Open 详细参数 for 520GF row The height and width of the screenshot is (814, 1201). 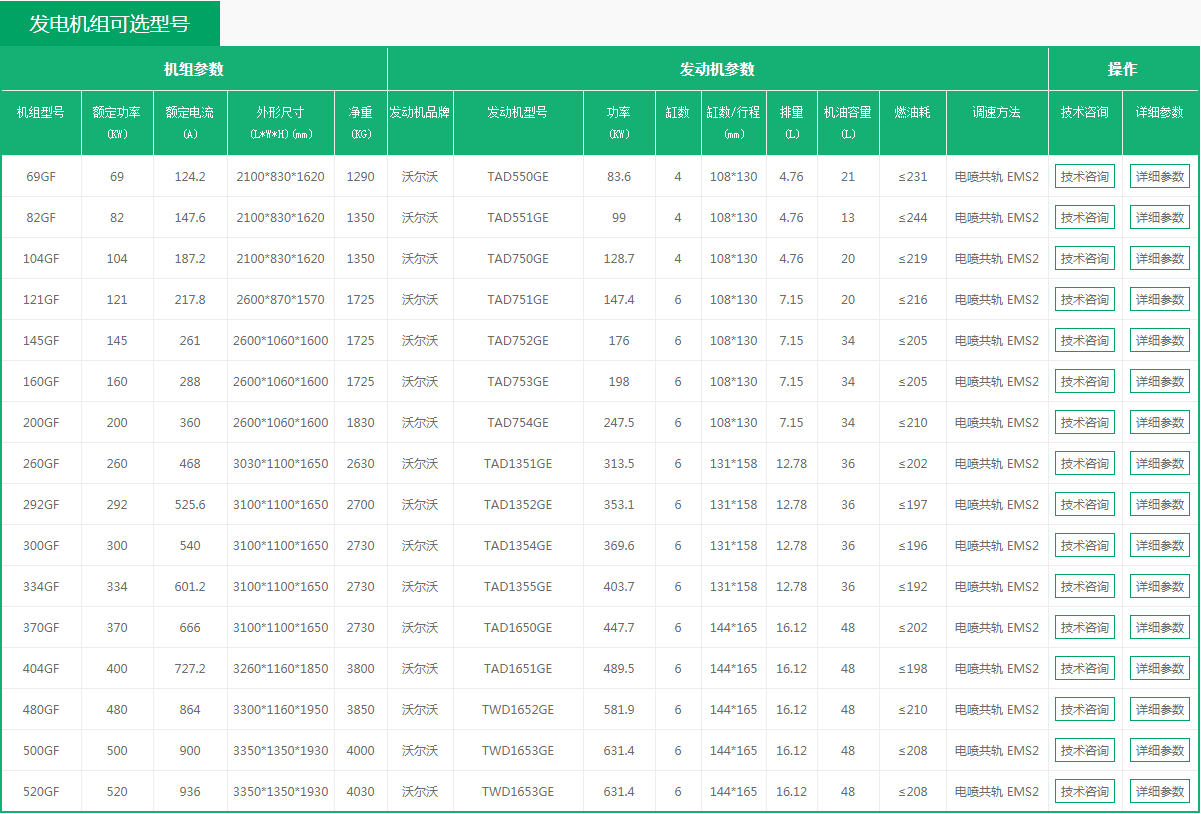[1160, 792]
